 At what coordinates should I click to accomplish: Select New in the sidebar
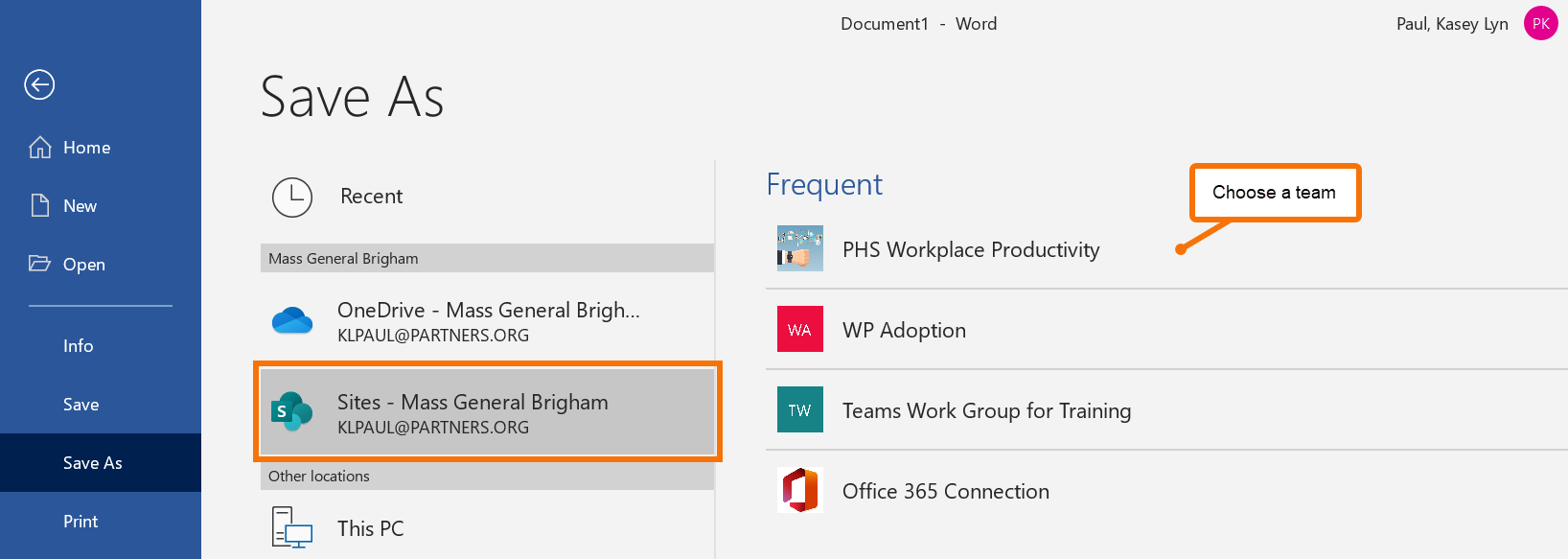[101, 206]
